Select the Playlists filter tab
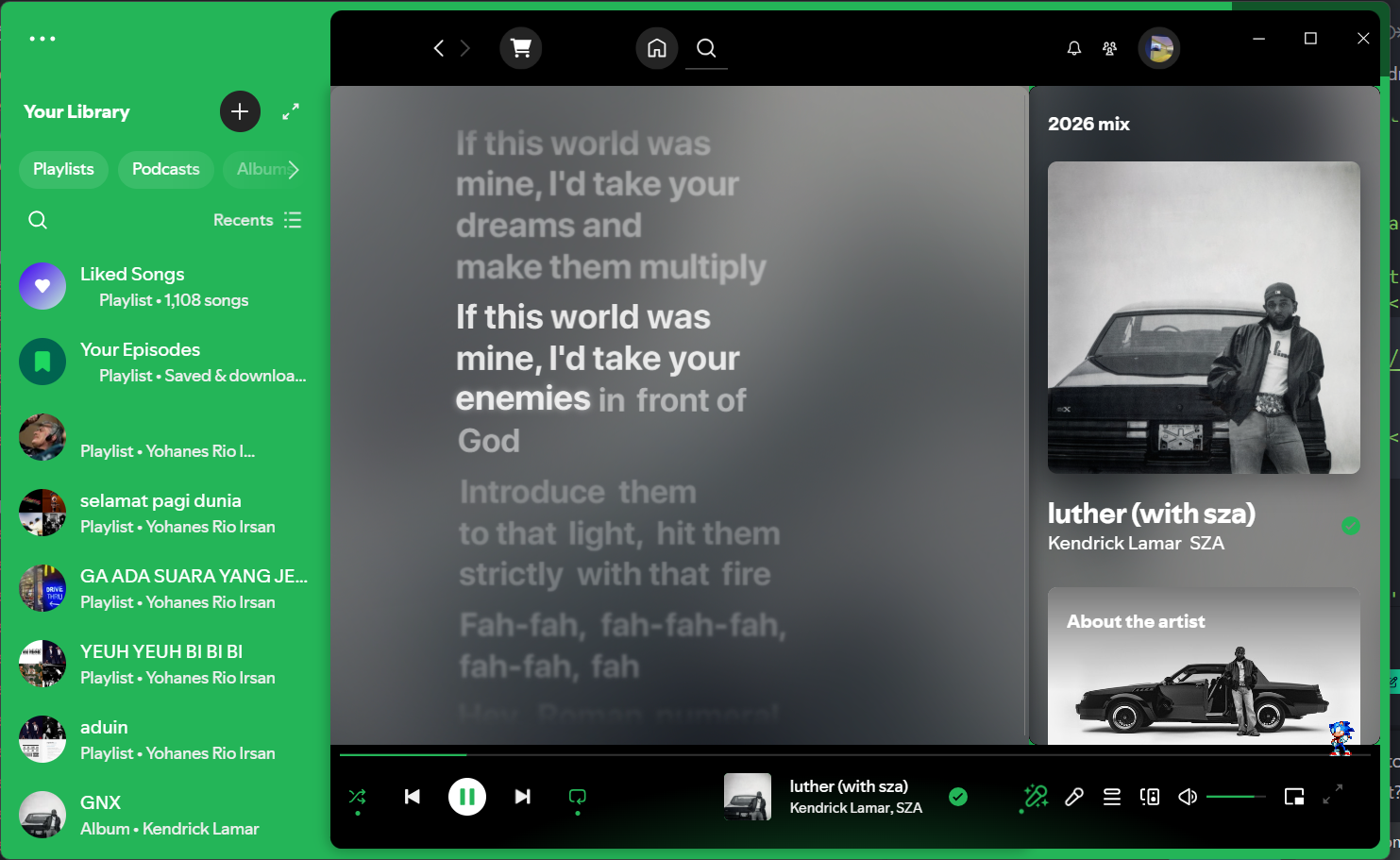Screen dimensions: 1400x860 [x=63, y=169]
